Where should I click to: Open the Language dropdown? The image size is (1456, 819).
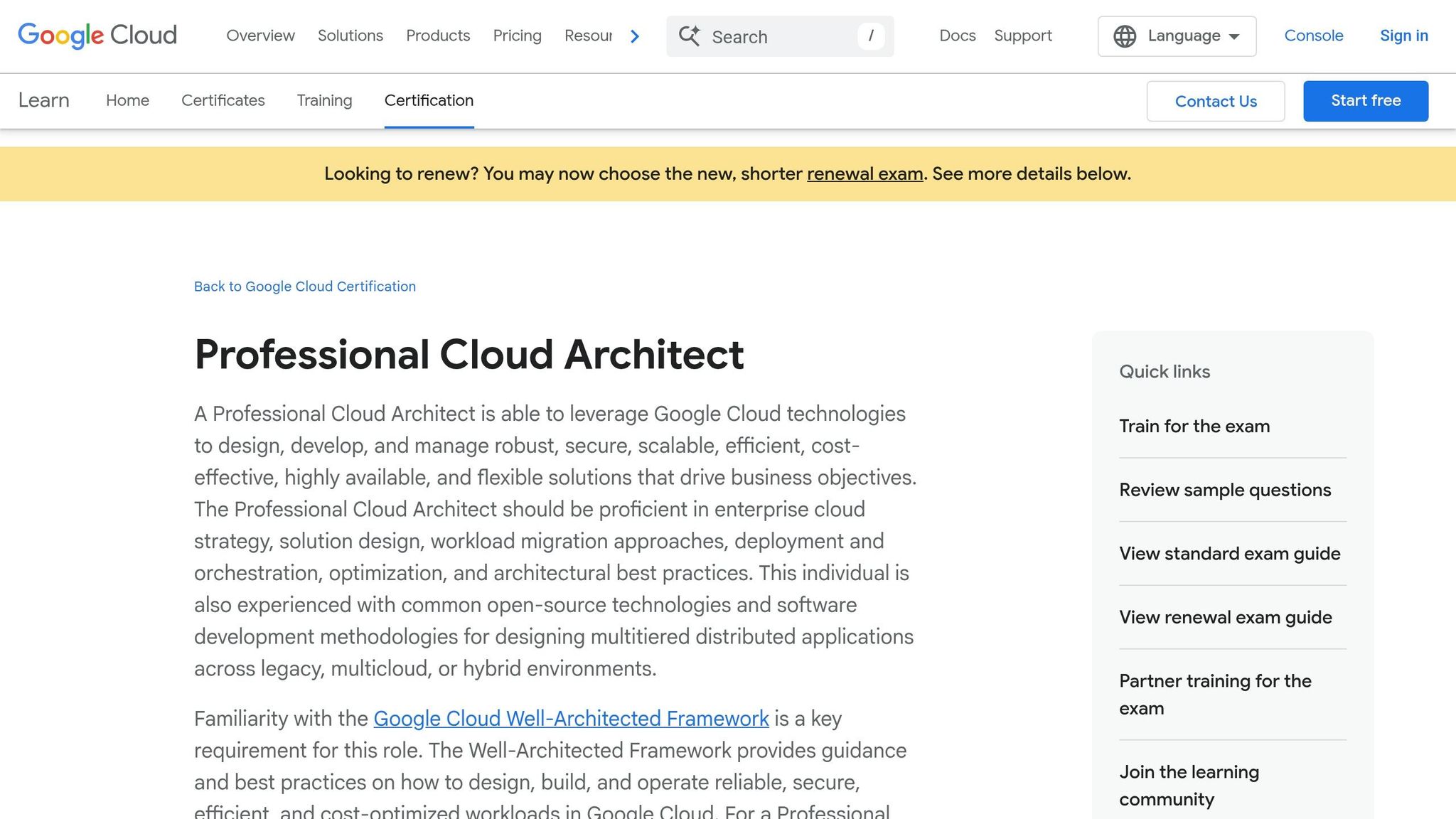(1177, 36)
